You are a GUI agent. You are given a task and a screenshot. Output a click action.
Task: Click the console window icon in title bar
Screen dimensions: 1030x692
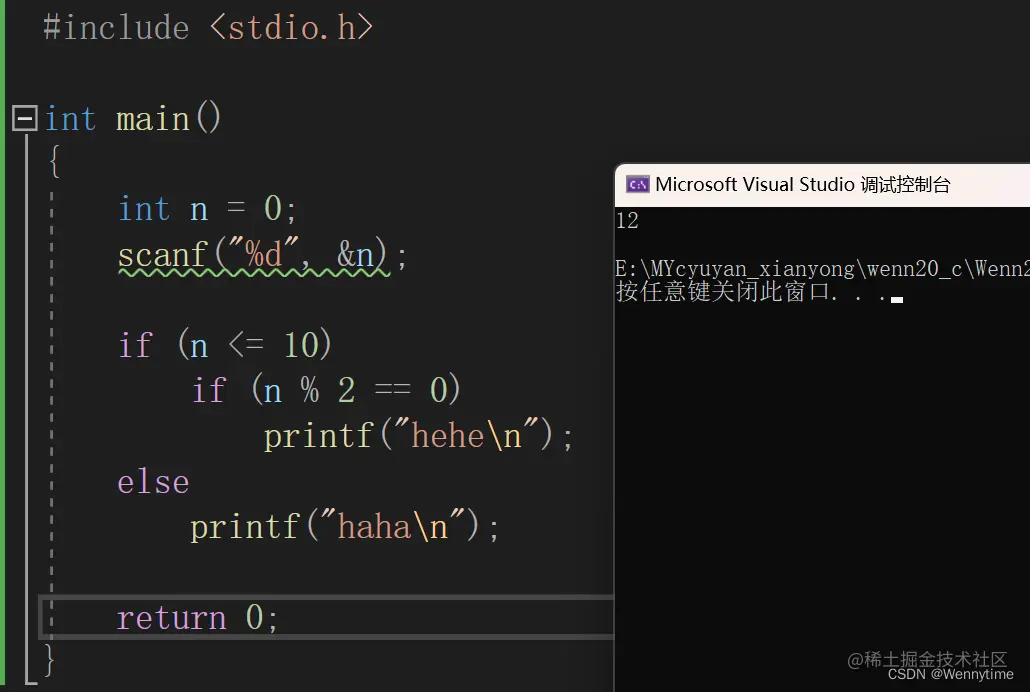637,185
